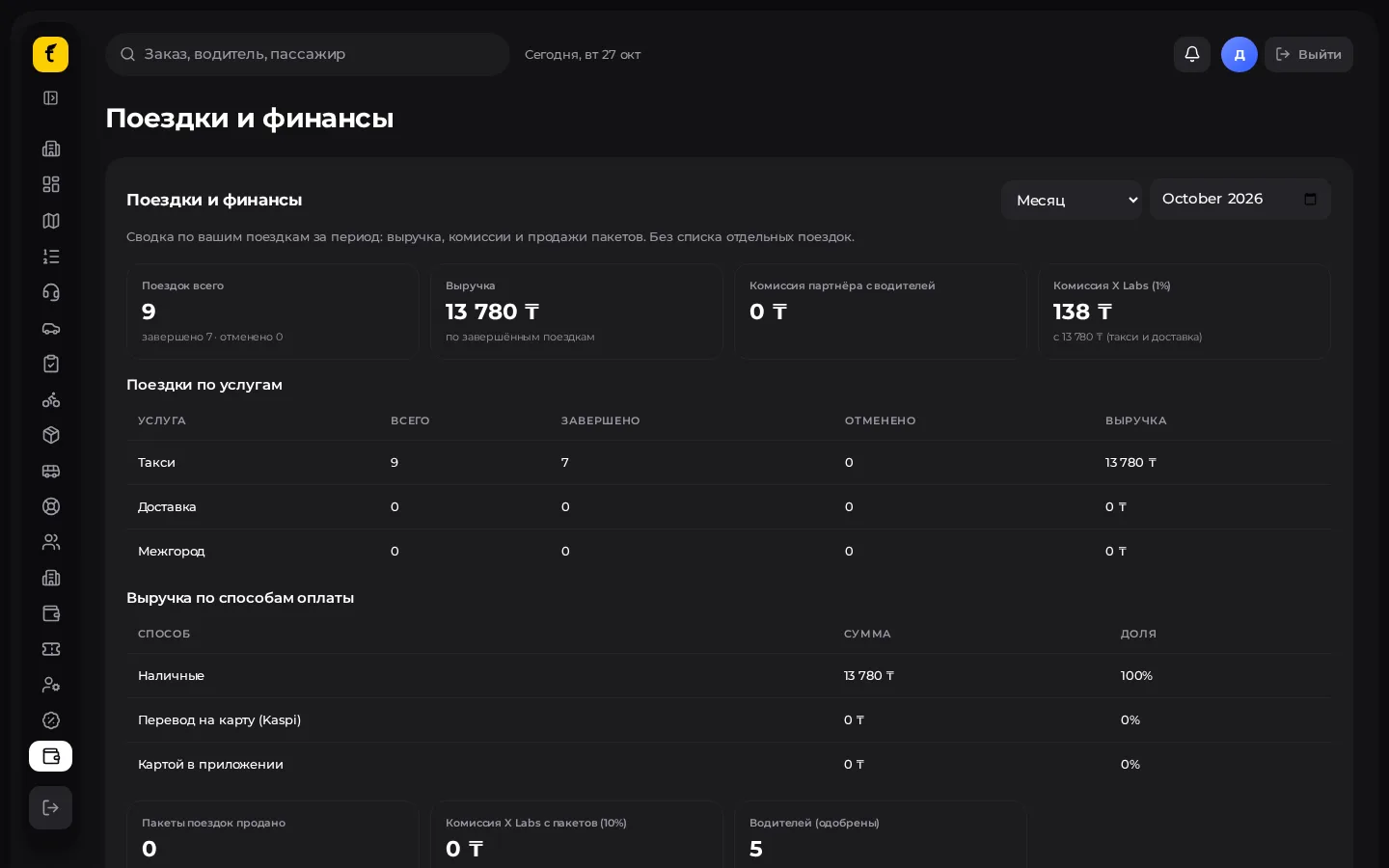Click the Межгород row label

pyautogui.click(x=172, y=551)
